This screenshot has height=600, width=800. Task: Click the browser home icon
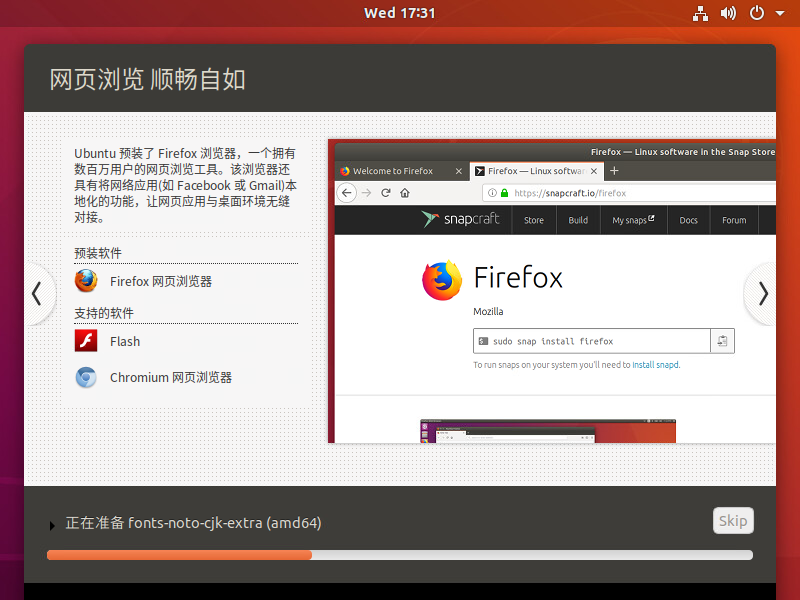405,193
